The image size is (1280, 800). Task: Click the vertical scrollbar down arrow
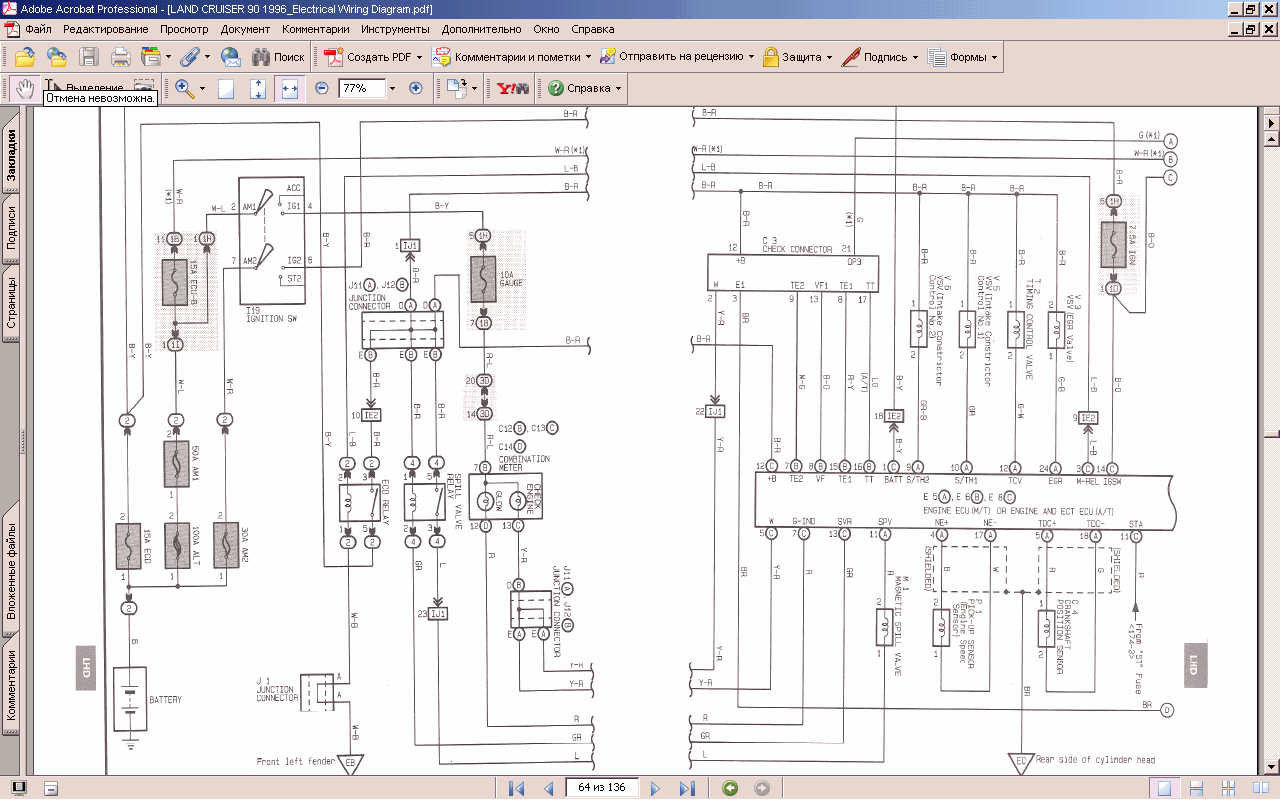1271,767
